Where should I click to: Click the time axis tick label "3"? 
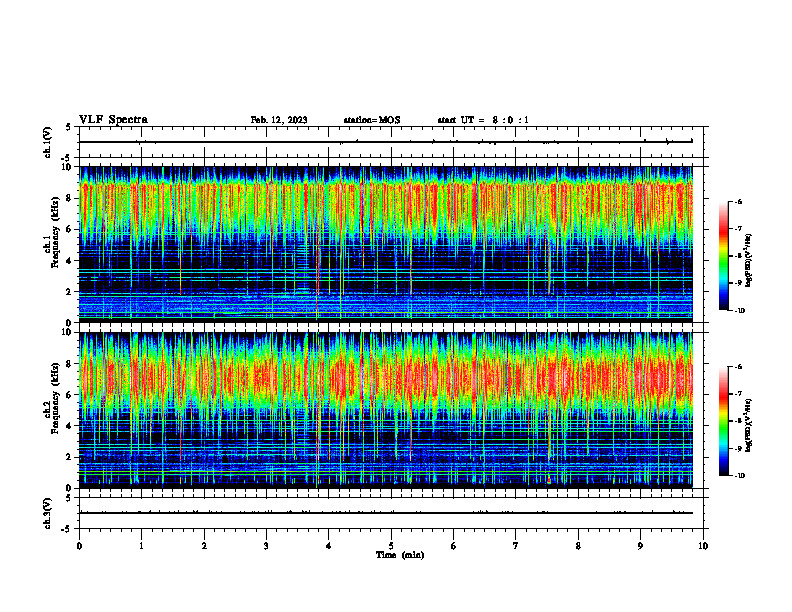point(266,546)
